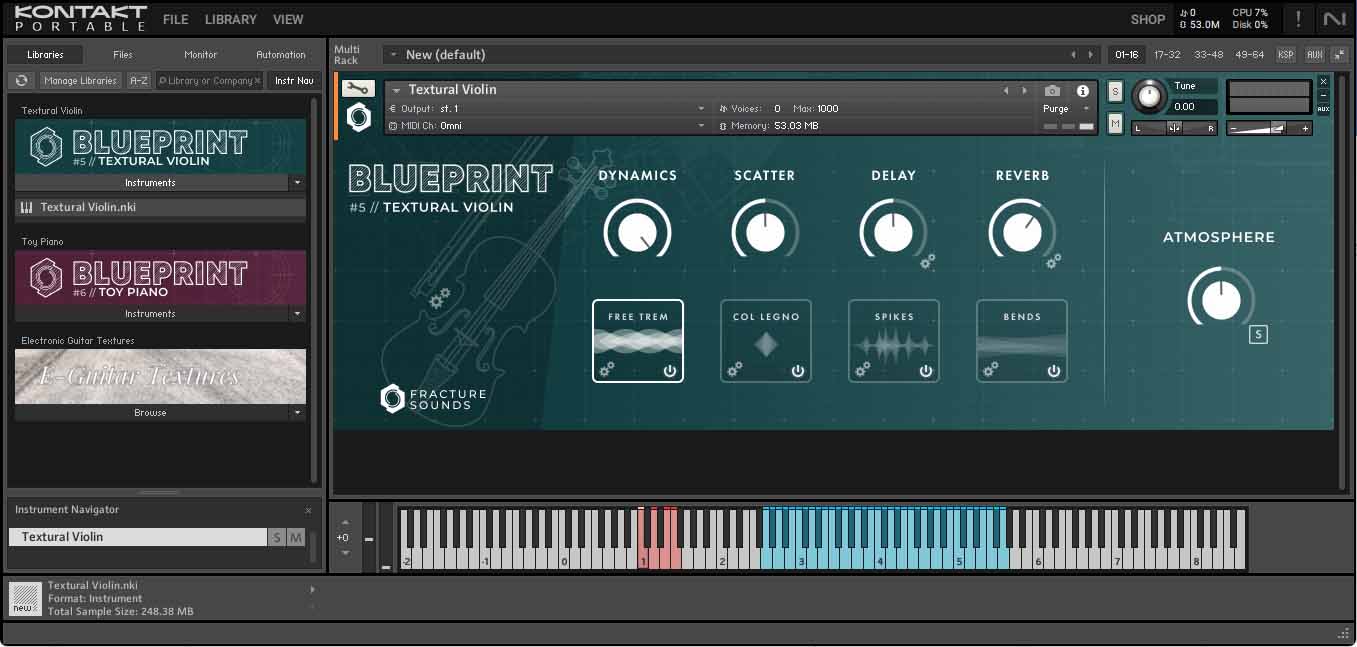
Task: Open the SHOP link
Action: tap(1148, 19)
